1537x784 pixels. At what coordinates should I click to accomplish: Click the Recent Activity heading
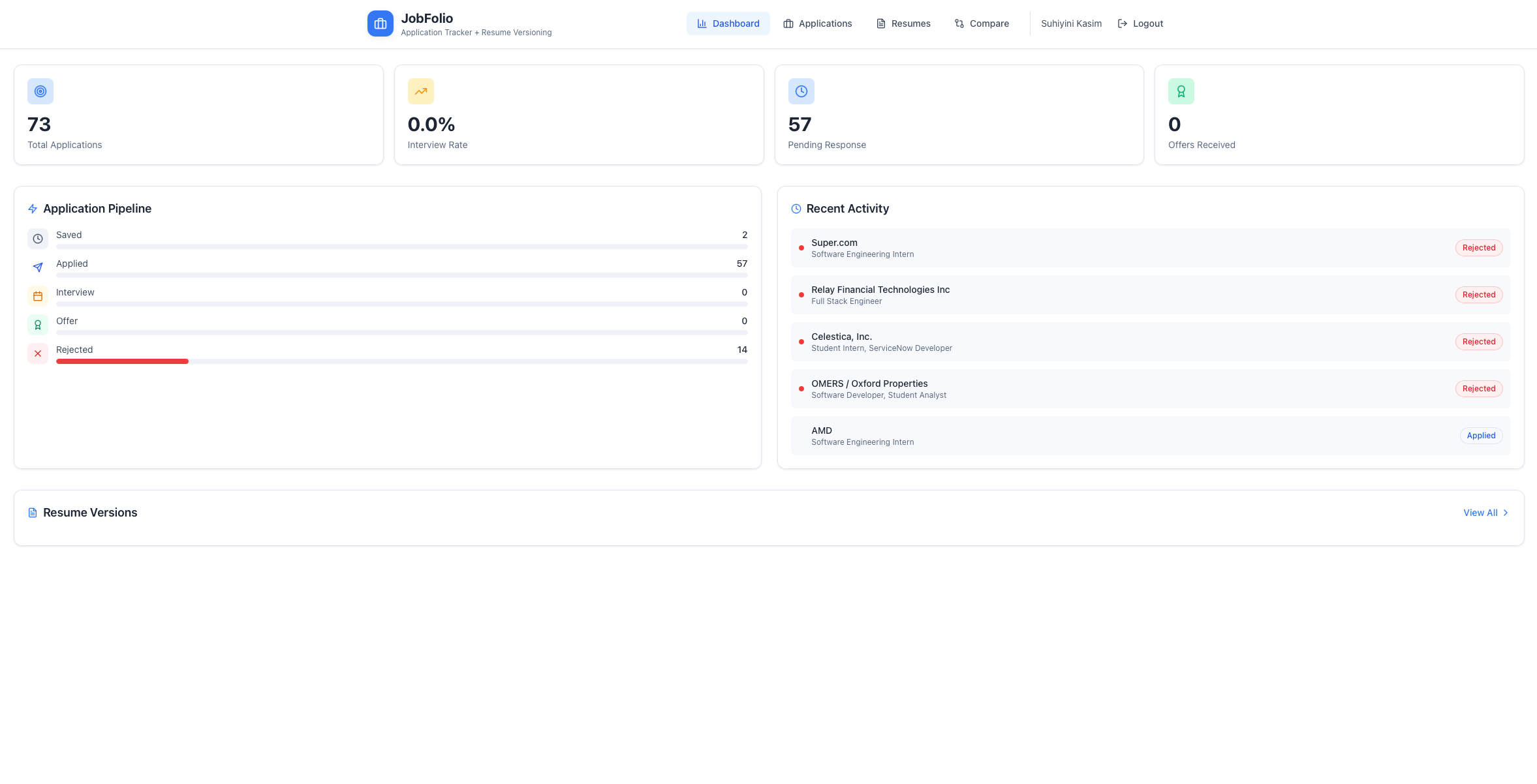(847, 209)
